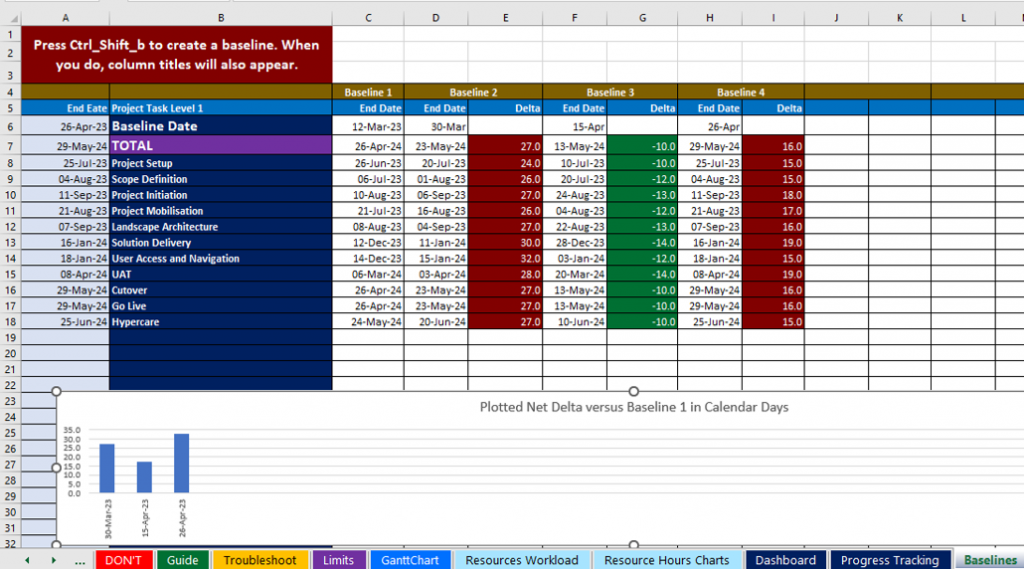
Task: Open the Troubleshoot sheet tab
Action: (x=259, y=560)
